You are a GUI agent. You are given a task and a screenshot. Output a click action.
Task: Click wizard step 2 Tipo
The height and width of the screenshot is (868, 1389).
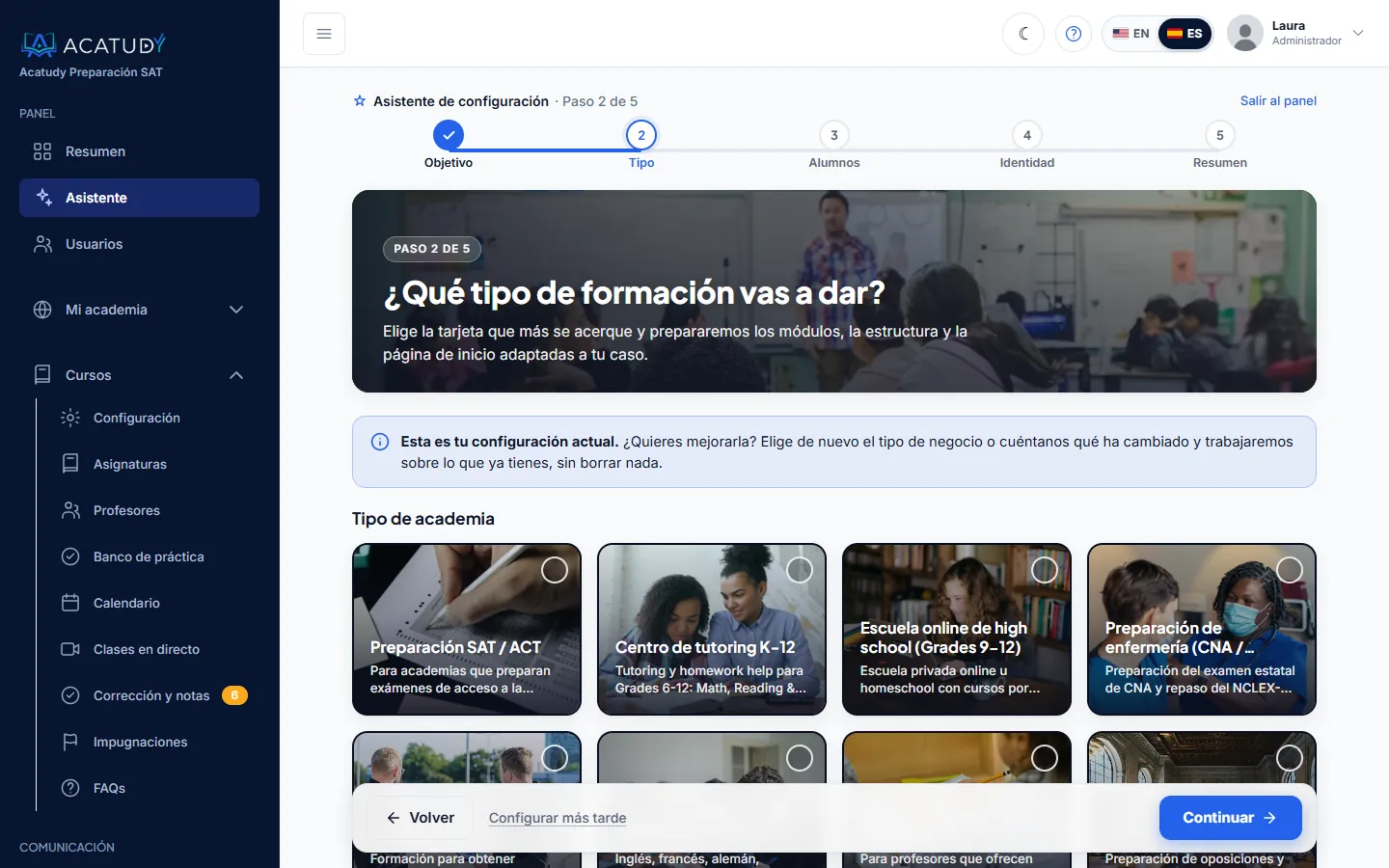[x=641, y=145]
